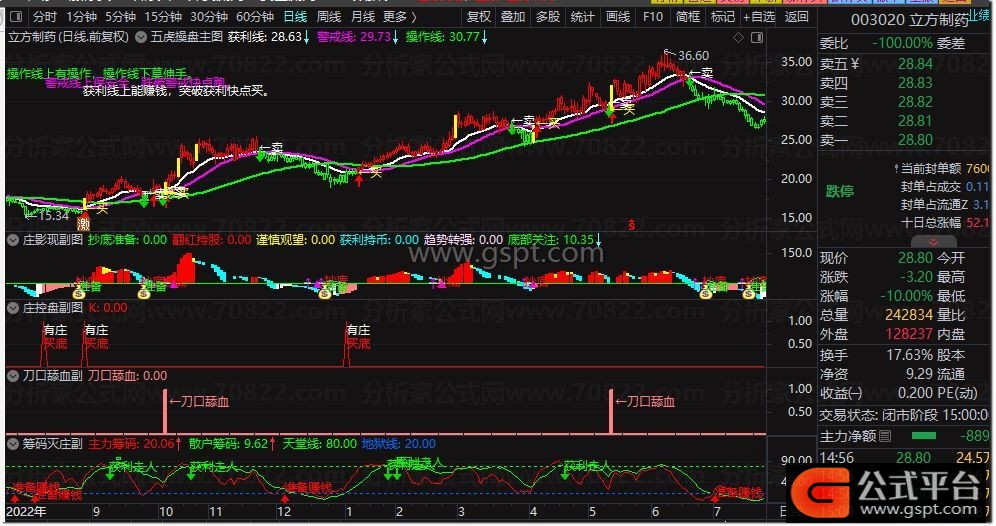Expand the red double-chevron in the quote panel
This screenshot has width=996, height=526.
pyautogui.click(x=933, y=242)
